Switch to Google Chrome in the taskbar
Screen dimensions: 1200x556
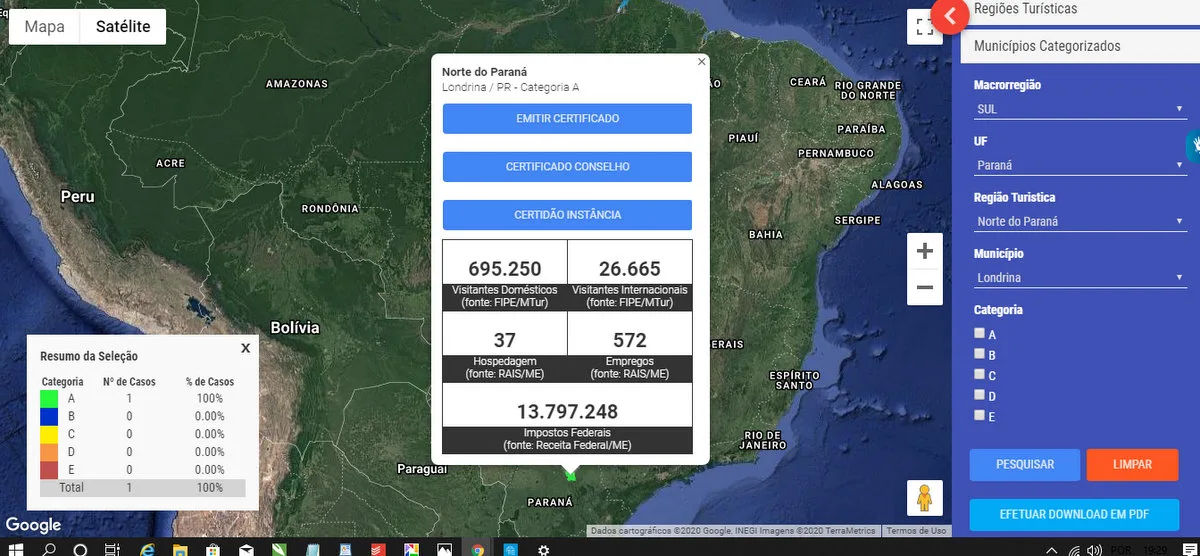coord(478,549)
